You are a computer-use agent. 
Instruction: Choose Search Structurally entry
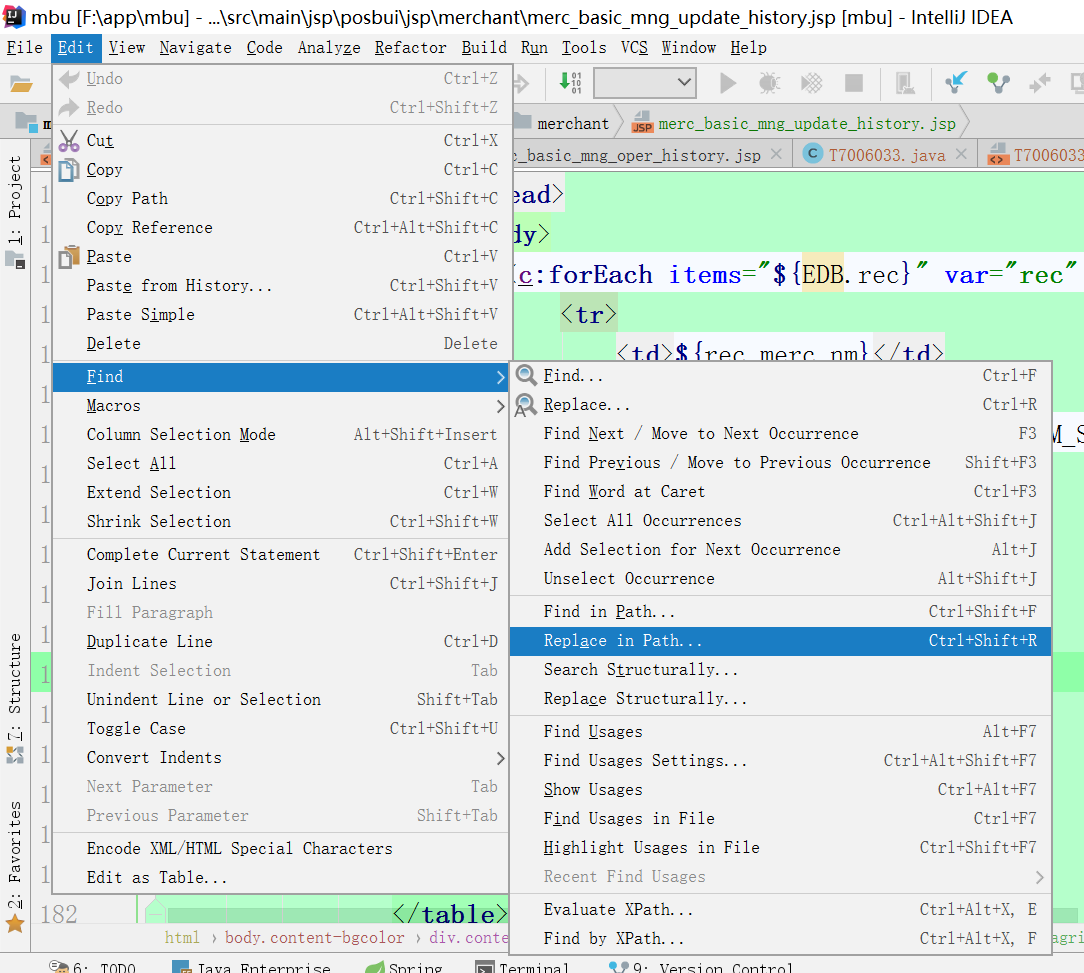click(x=781, y=670)
